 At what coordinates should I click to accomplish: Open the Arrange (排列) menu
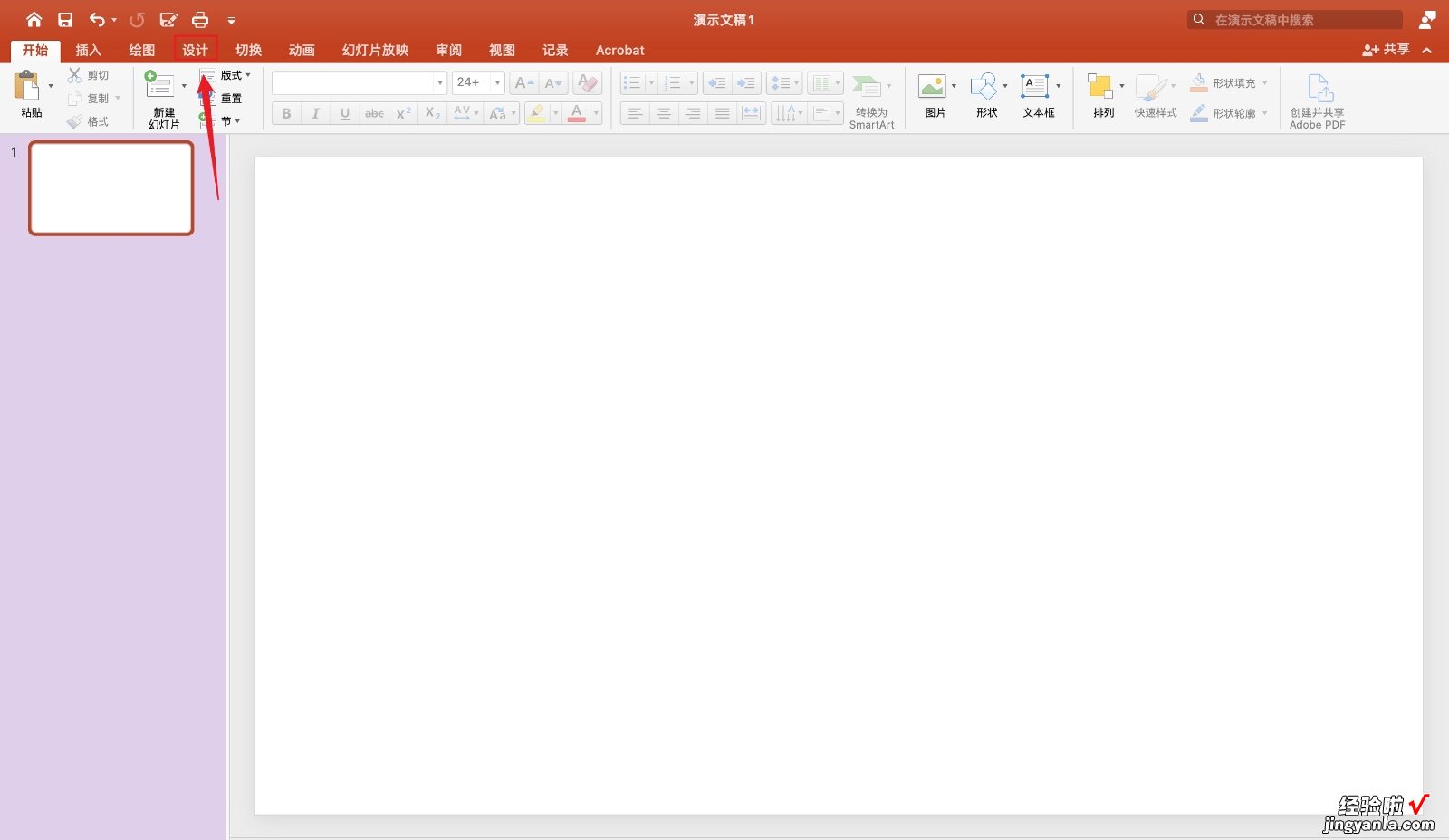pos(1104,96)
